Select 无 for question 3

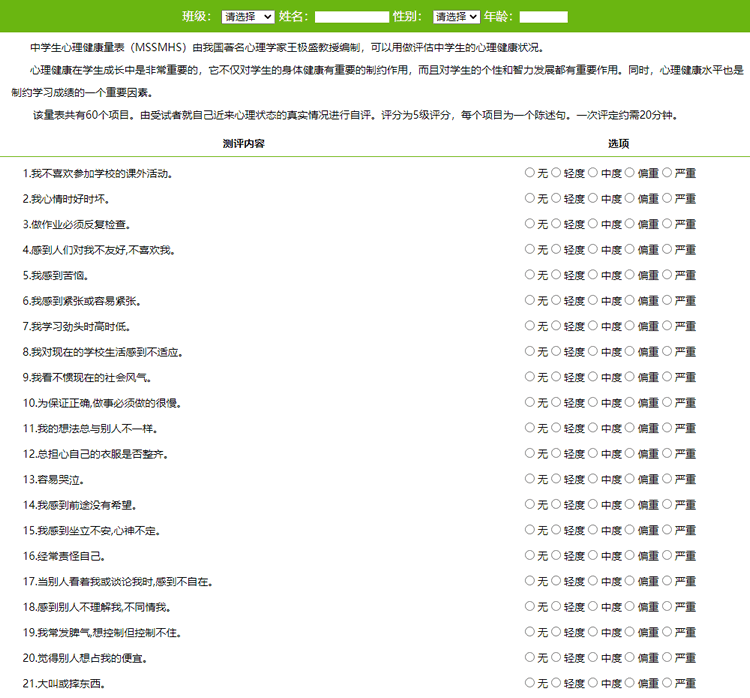pos(529,223)
